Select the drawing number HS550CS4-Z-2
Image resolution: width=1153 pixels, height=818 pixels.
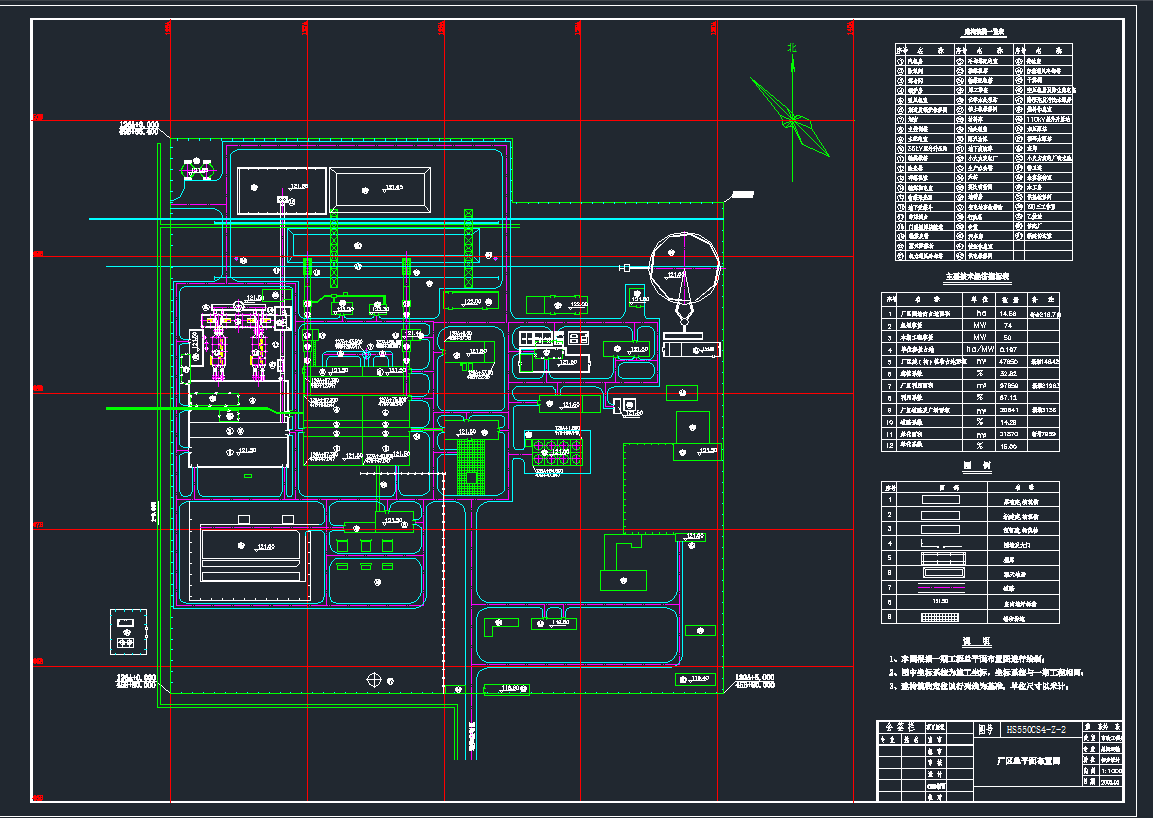point(1035,730)
